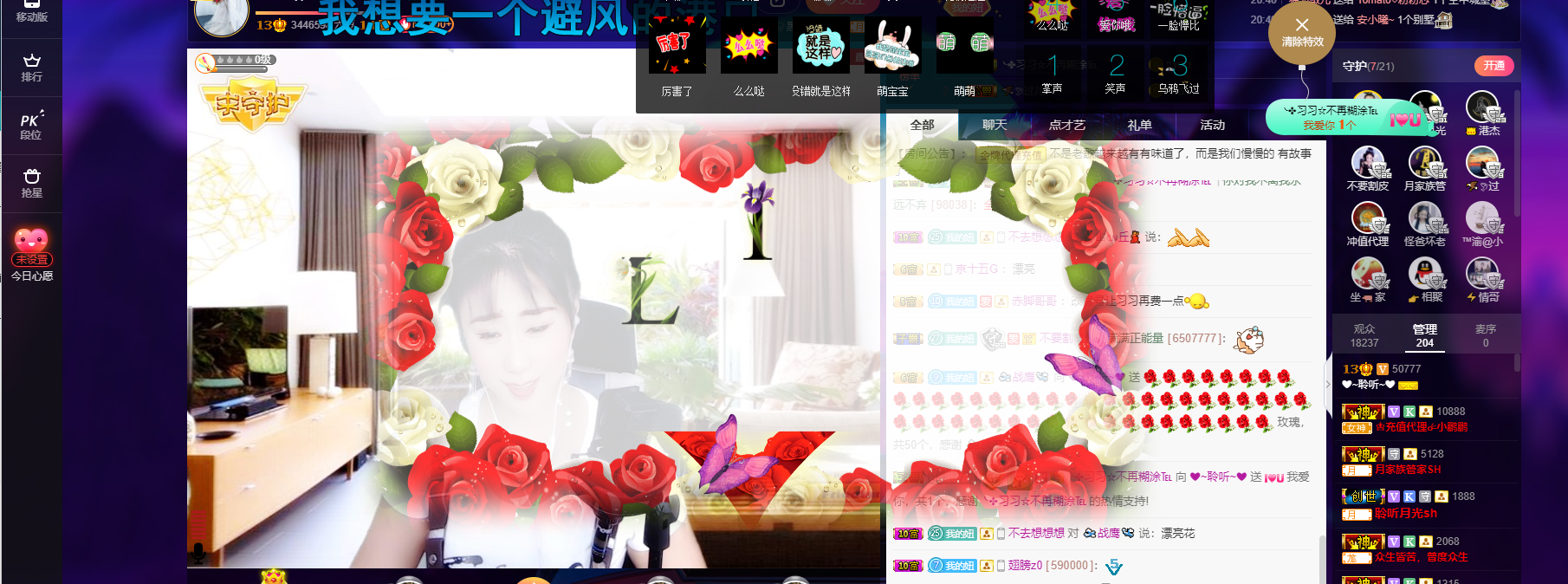Open the 抢星 sidebar icon

click(31, 183)
